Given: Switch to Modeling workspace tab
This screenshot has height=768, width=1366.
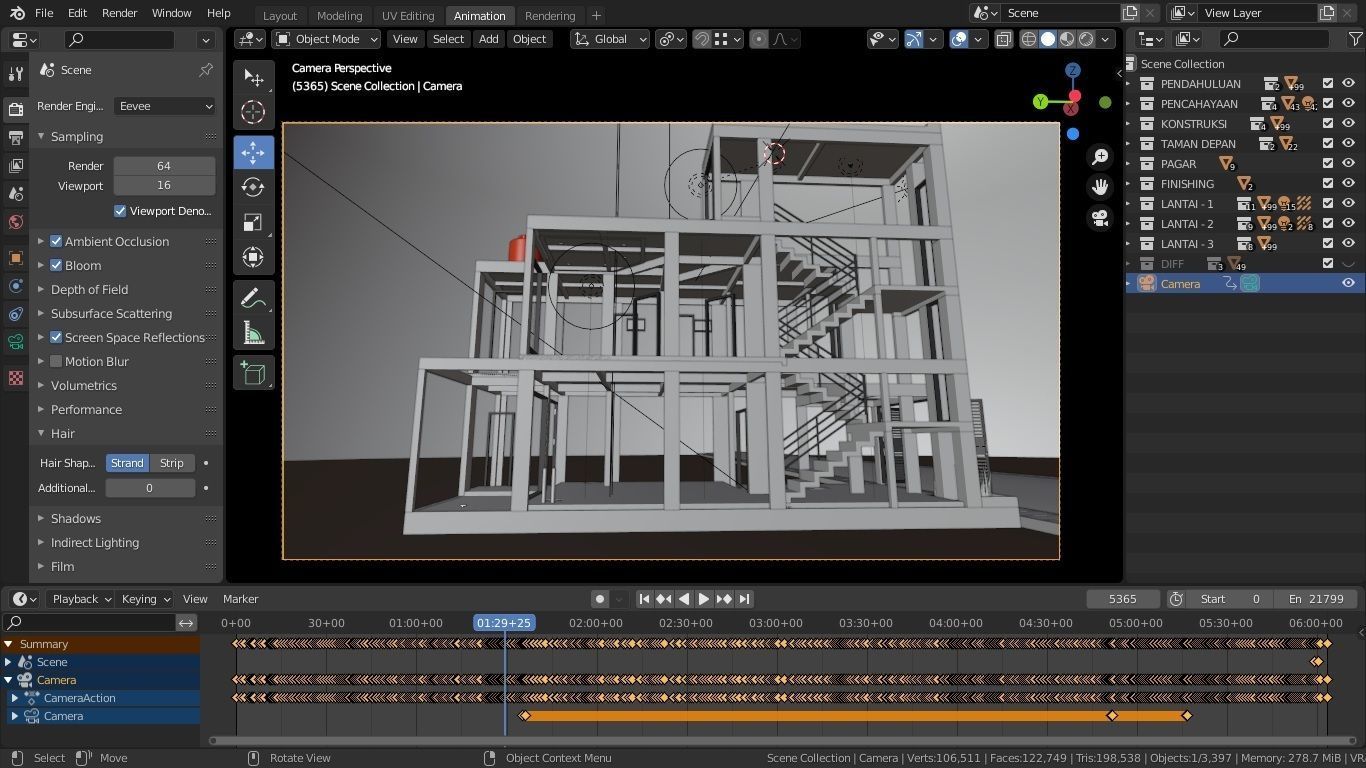Looking at the screenshot, I should point(339,16).
